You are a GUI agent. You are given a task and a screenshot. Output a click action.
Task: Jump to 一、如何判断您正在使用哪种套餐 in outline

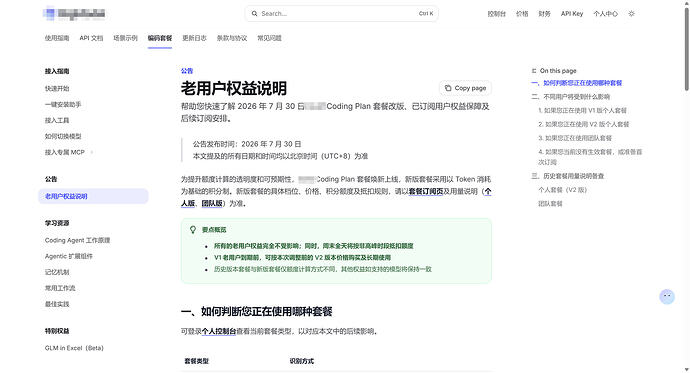(x=576, y=83)
